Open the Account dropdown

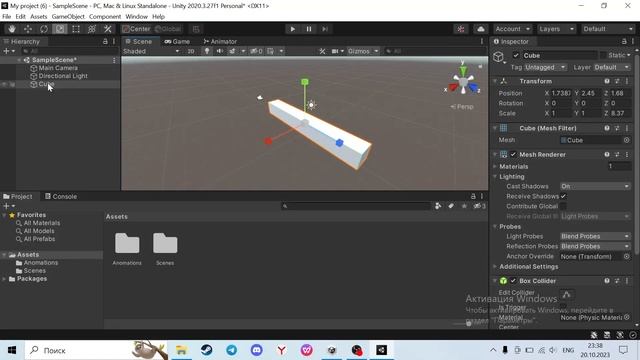512,29
